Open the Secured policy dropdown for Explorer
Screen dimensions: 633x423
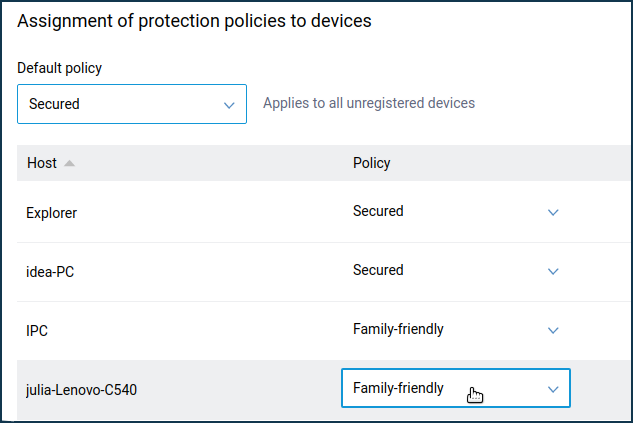(x=456, y=212)
